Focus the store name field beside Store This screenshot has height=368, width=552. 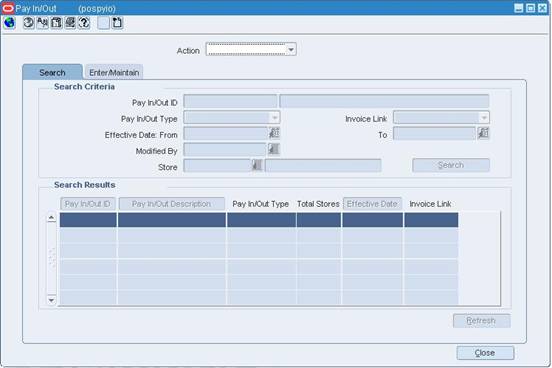pos(323,166)
